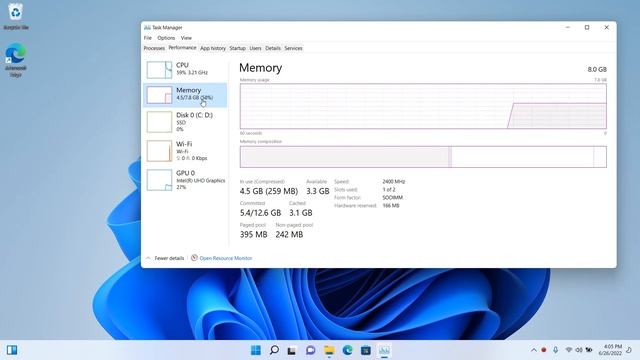Open the File menu
640x360 pixels.
coord(148,38)
